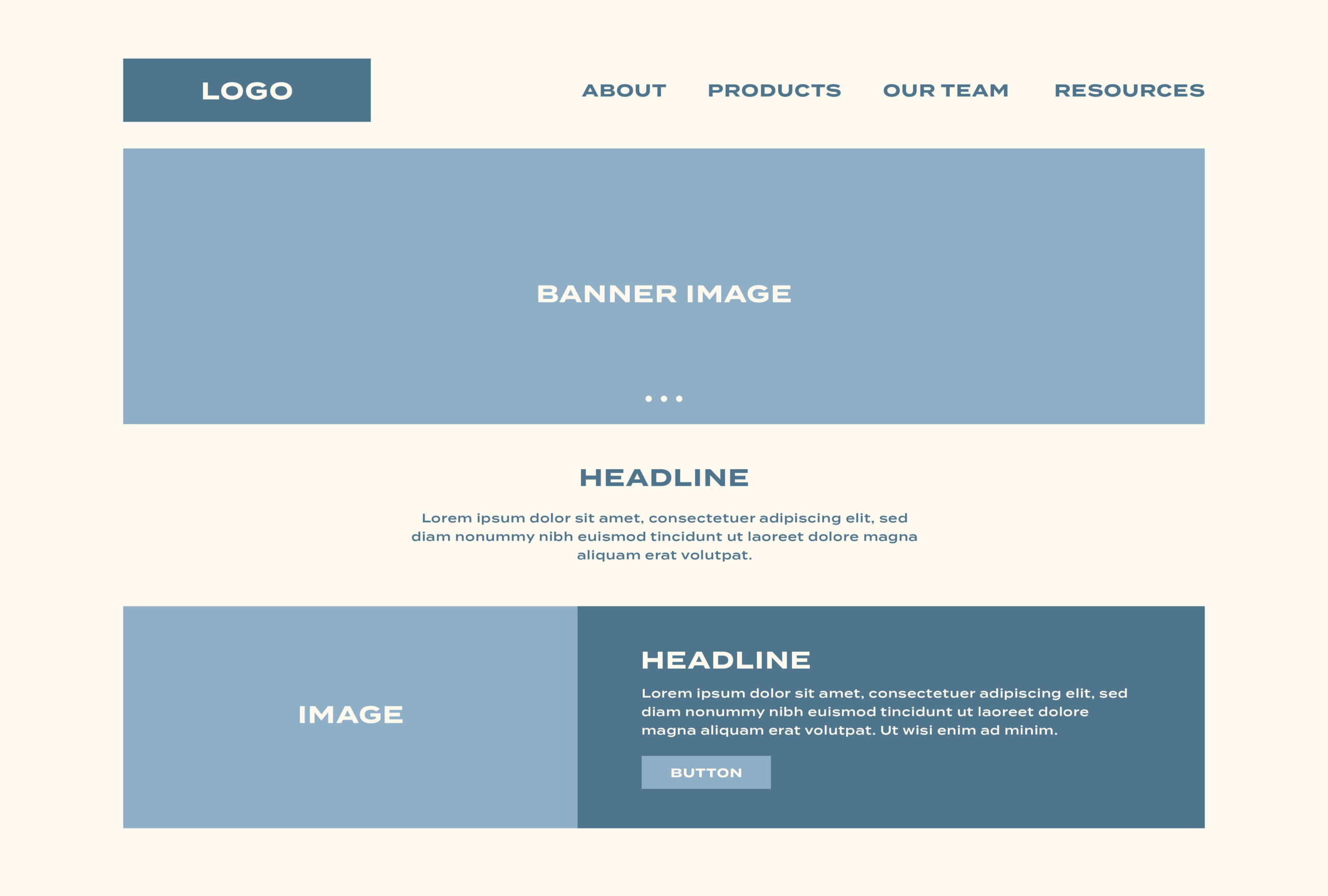This screenshot has width=1328, height=896.
Task: Click the BUTTON in the content section
Action: coord(705,772)
